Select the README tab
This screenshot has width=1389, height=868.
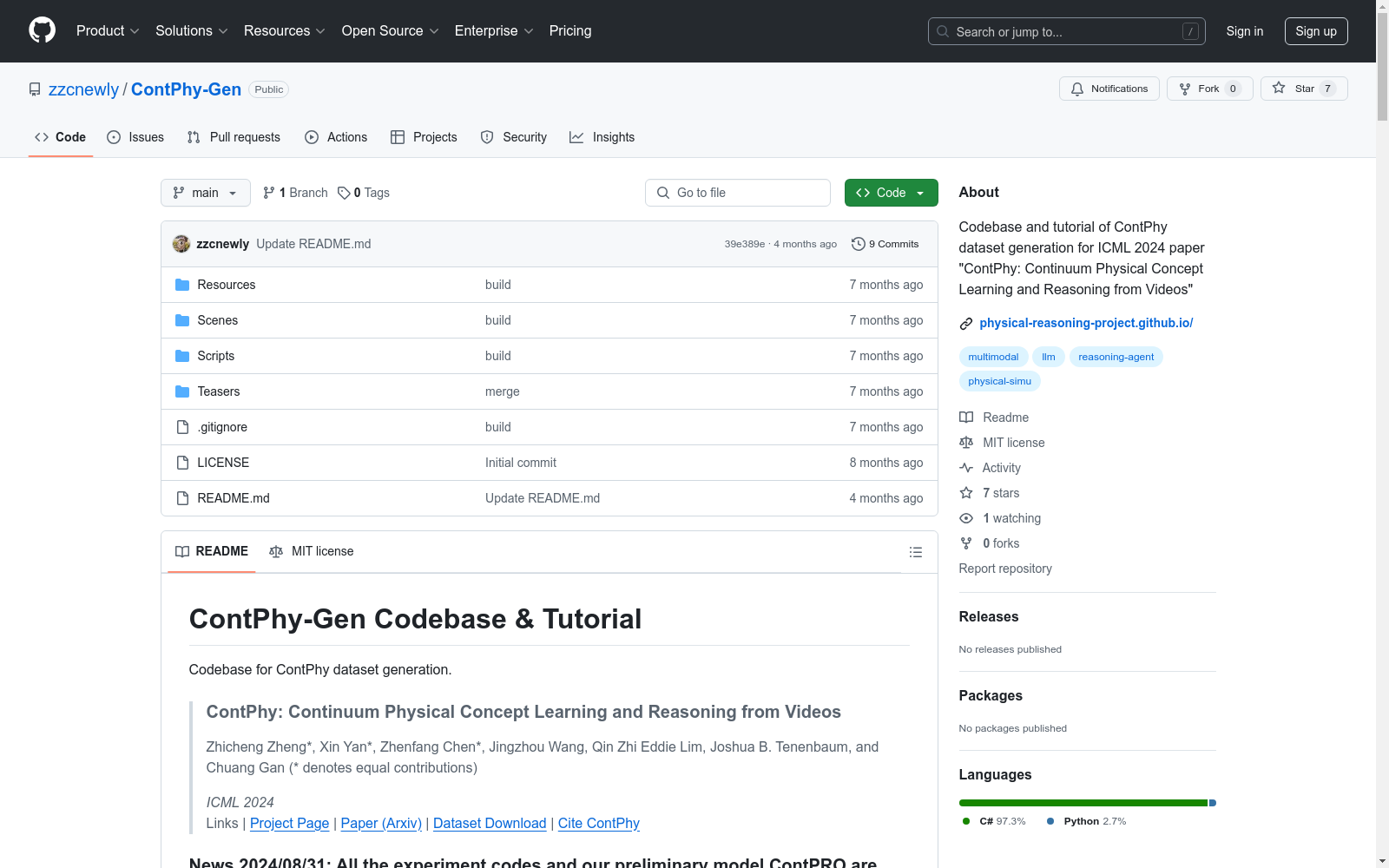point(212,551)
